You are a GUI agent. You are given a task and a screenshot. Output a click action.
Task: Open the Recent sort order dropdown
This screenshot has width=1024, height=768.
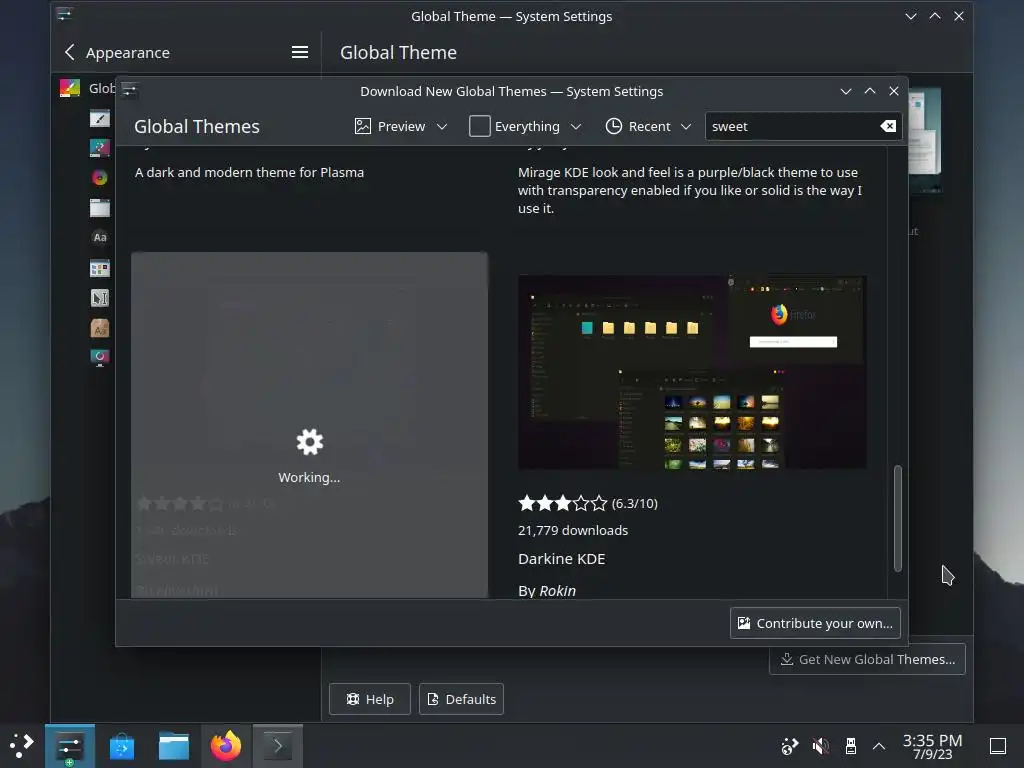point(648,126)
